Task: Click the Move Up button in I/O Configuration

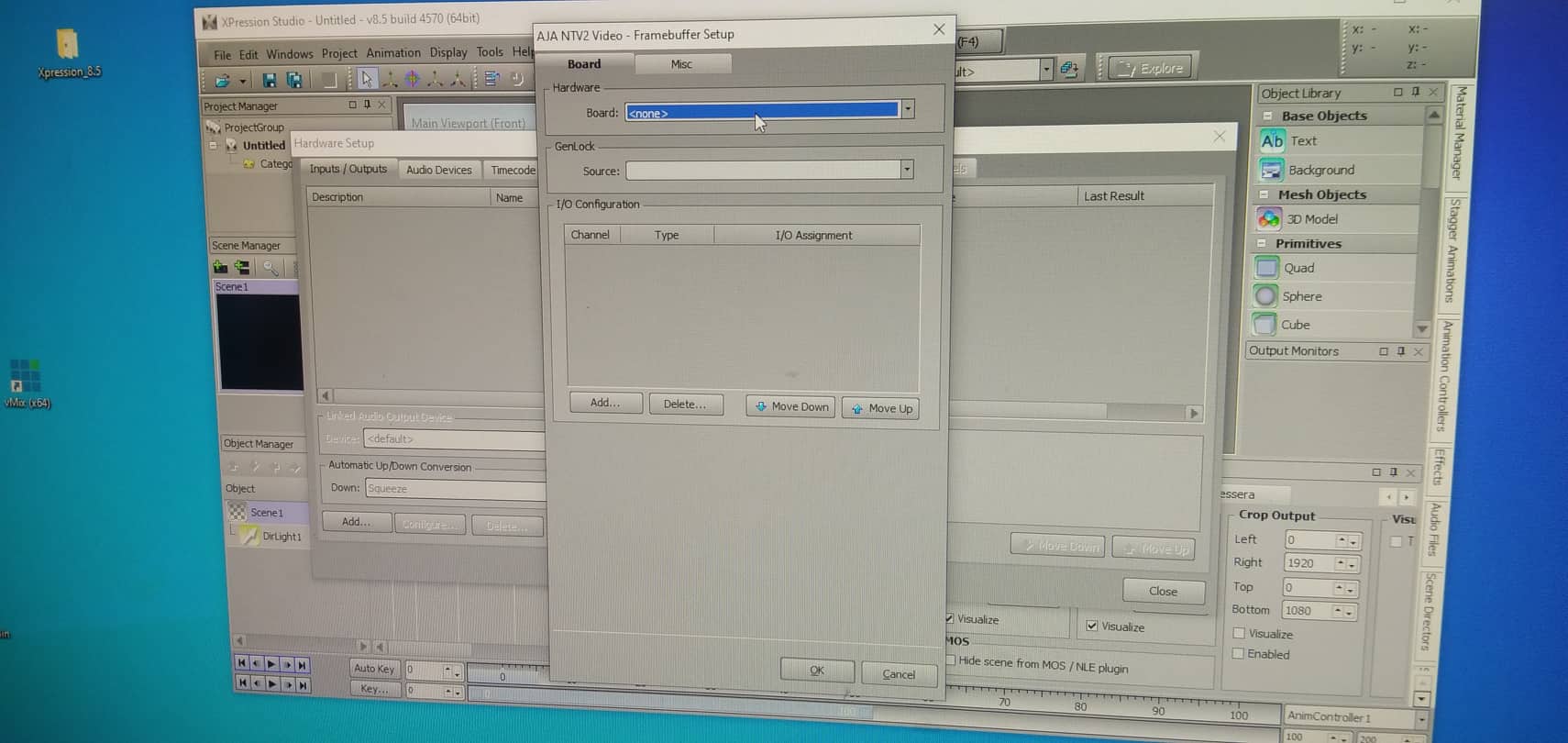Action: coord(881,408)
